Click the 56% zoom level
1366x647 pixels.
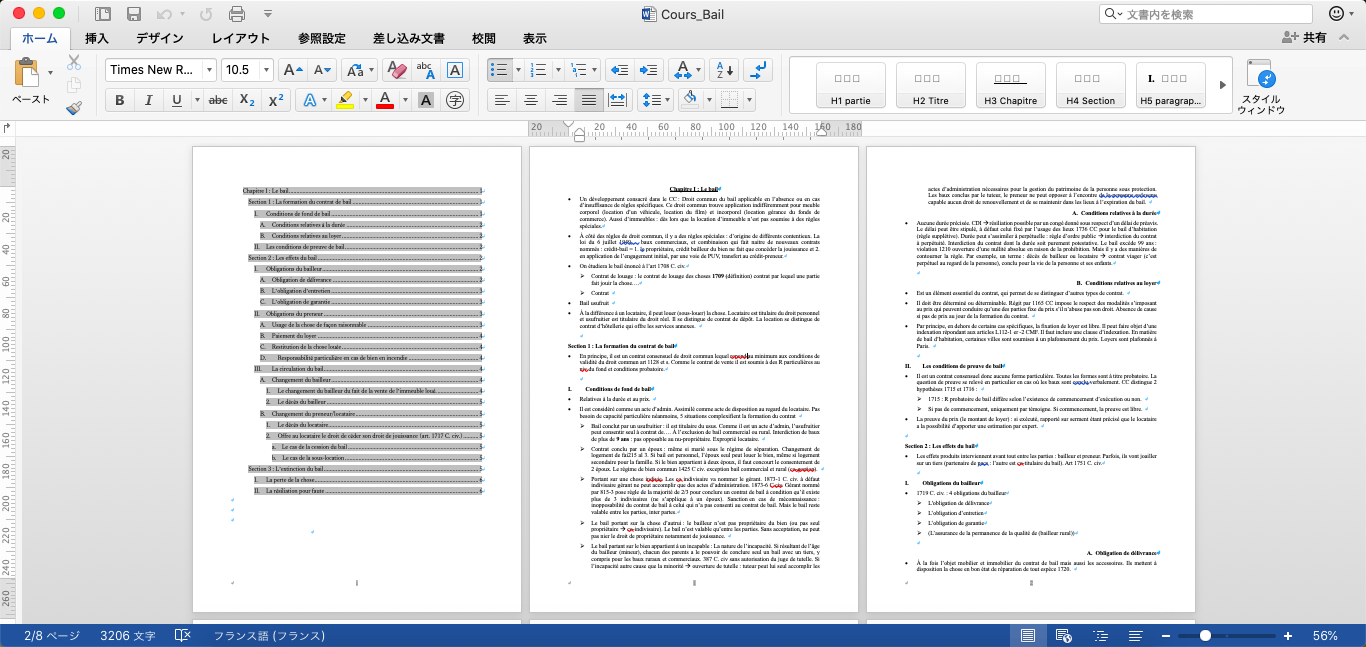click(x=1325, y=636)
